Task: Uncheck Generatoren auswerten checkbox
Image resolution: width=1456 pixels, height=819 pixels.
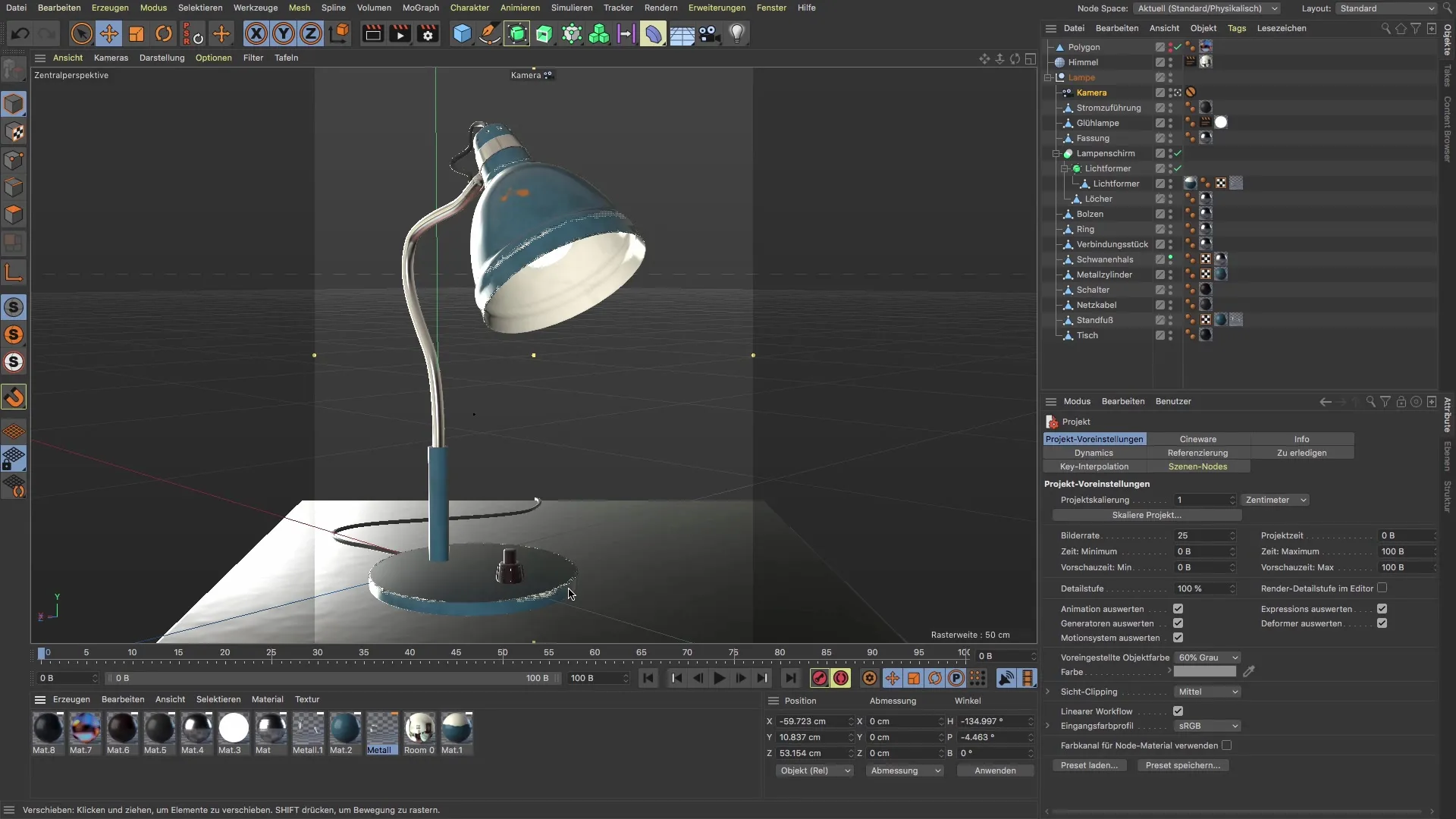Action: tap(1178, 623)
